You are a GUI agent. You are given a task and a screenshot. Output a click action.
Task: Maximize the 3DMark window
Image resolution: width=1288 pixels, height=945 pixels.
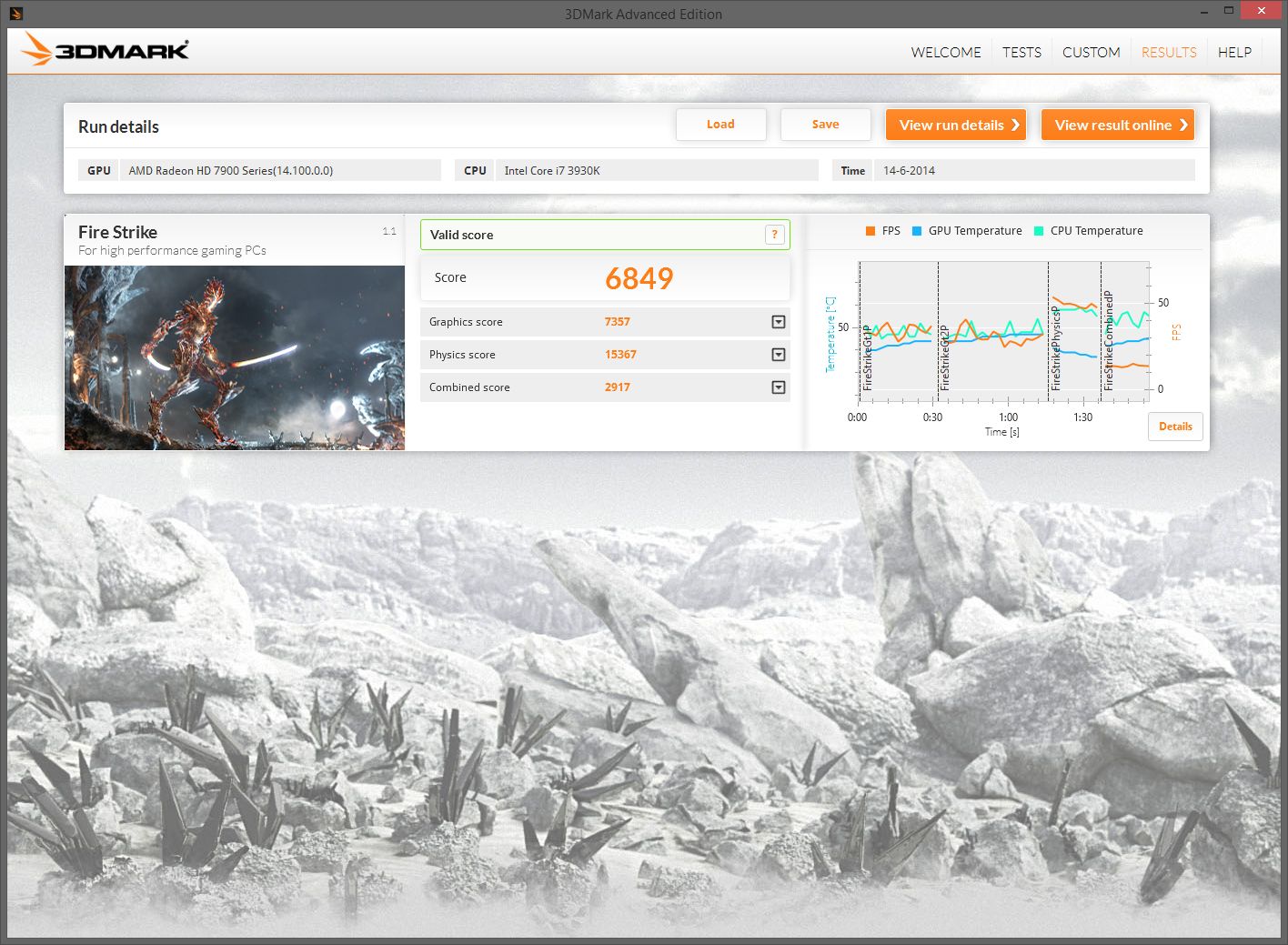(1228, 11)
